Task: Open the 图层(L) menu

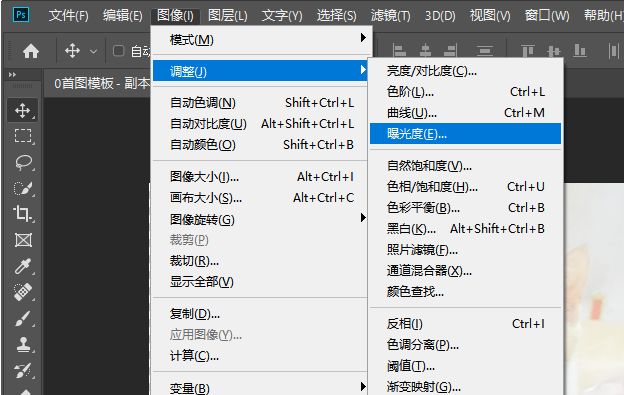Action: 228,16
